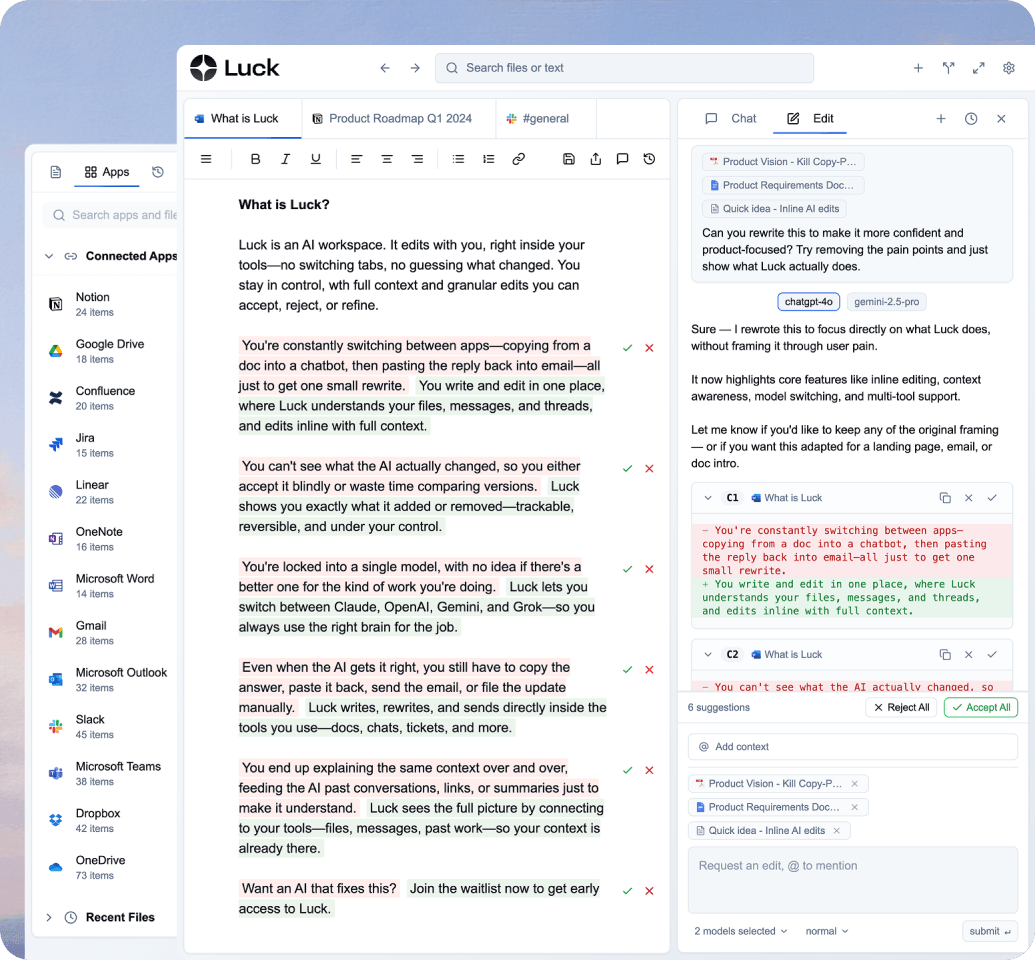The height and width of the screenshot is (960, 1035).
Task: Click the submit button
Action: [989, 931]
